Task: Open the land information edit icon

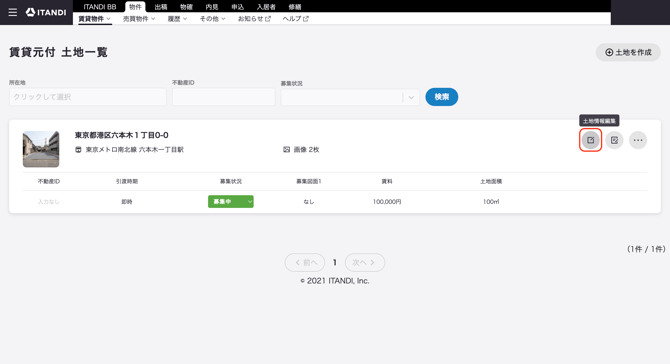Action: click(x=591, y=140)
